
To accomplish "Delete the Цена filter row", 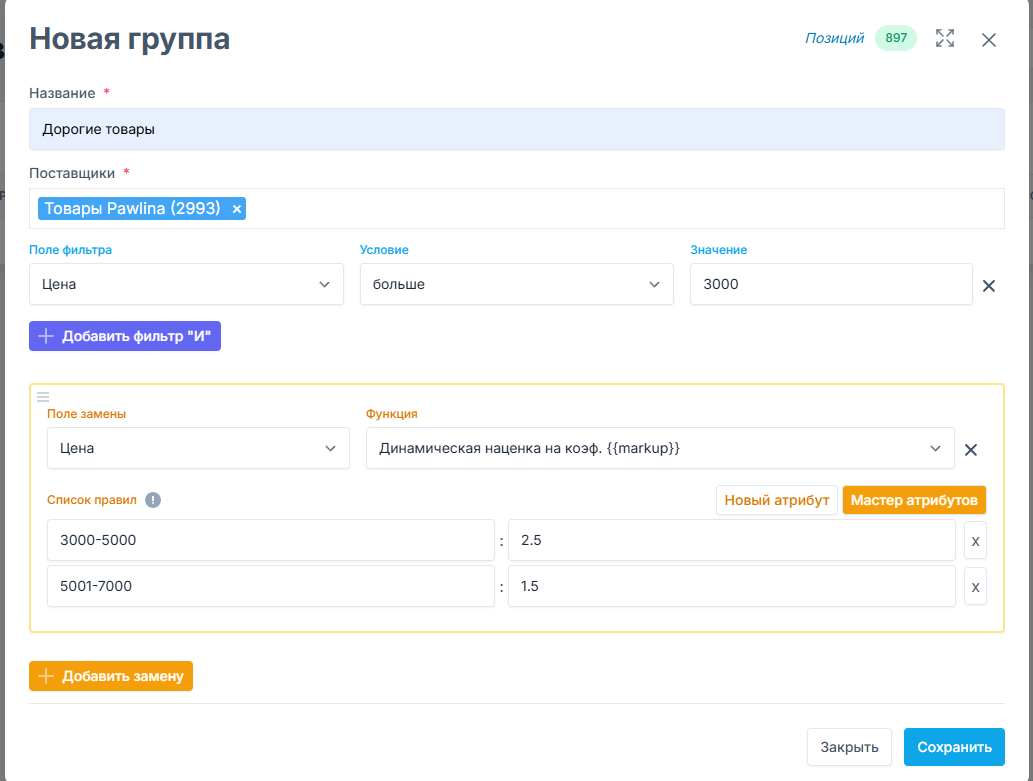I will click(x=988, y=286).
